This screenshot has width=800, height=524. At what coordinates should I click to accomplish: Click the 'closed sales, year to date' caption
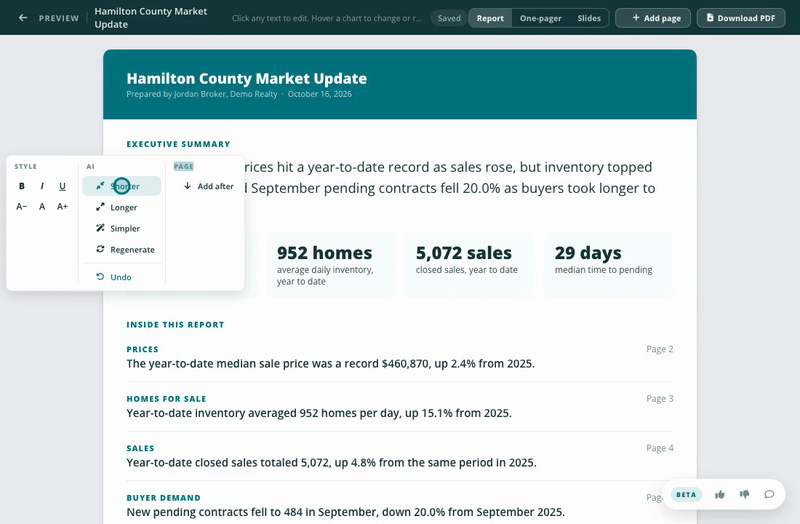(466, 270)
